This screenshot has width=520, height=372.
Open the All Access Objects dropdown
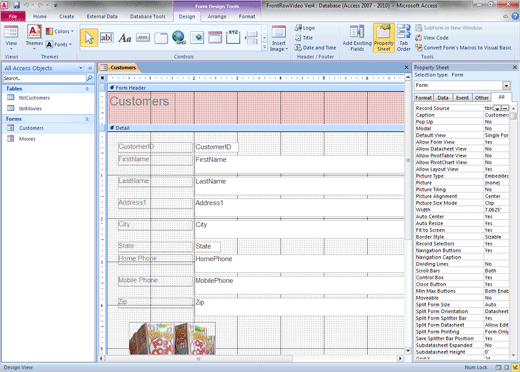(81, 68)
